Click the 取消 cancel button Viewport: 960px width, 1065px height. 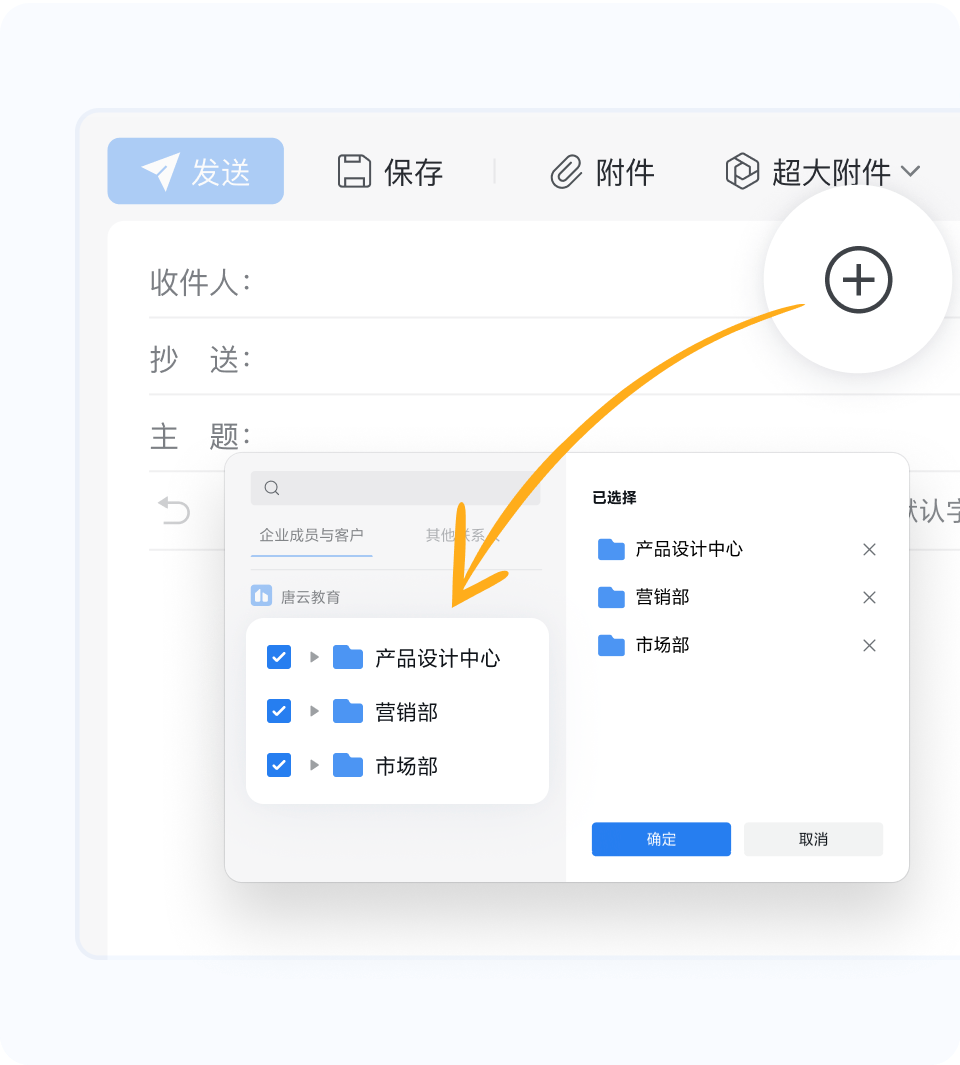(813, 839)
